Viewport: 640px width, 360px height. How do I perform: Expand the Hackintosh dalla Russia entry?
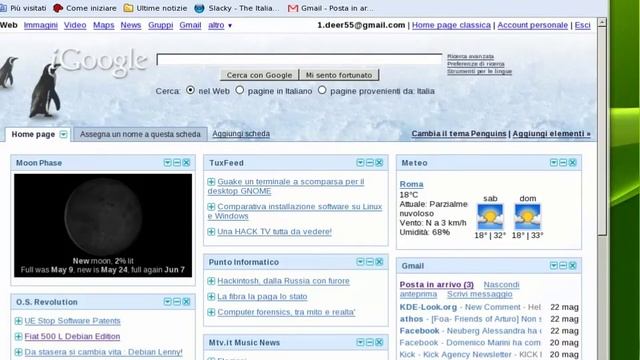(211, 281)
